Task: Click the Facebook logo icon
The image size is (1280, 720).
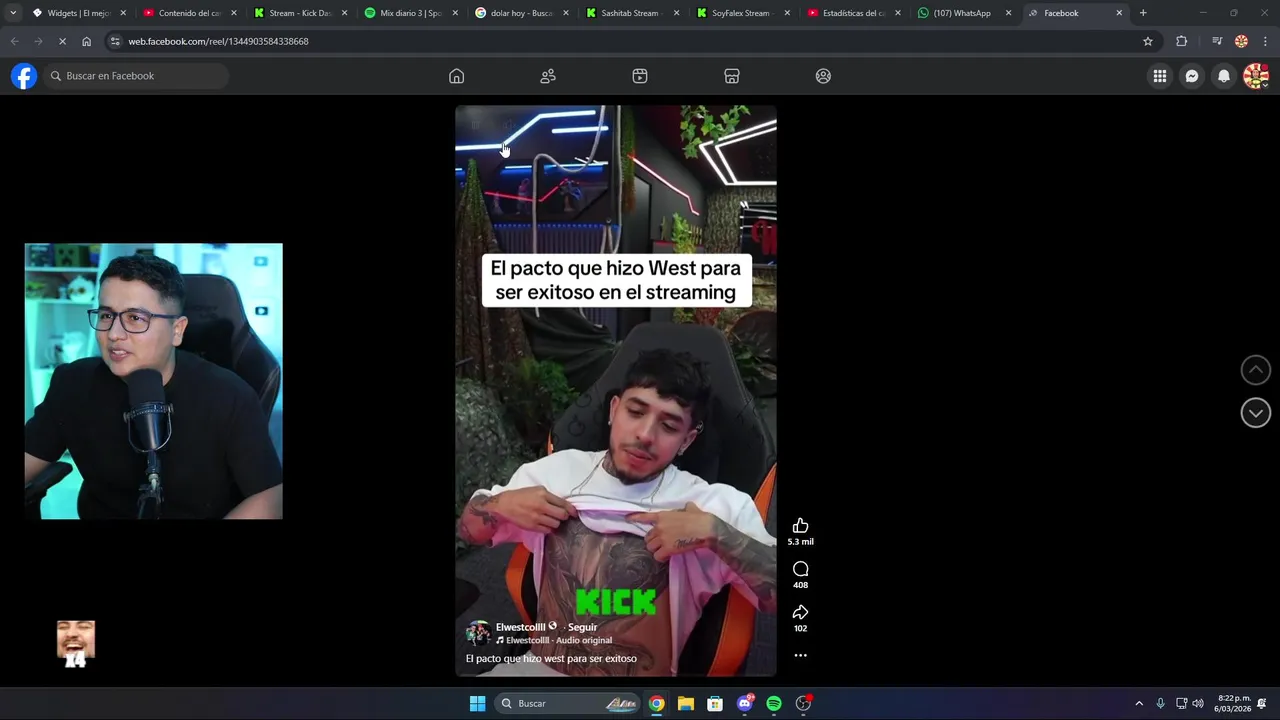Action: [24, 76]
